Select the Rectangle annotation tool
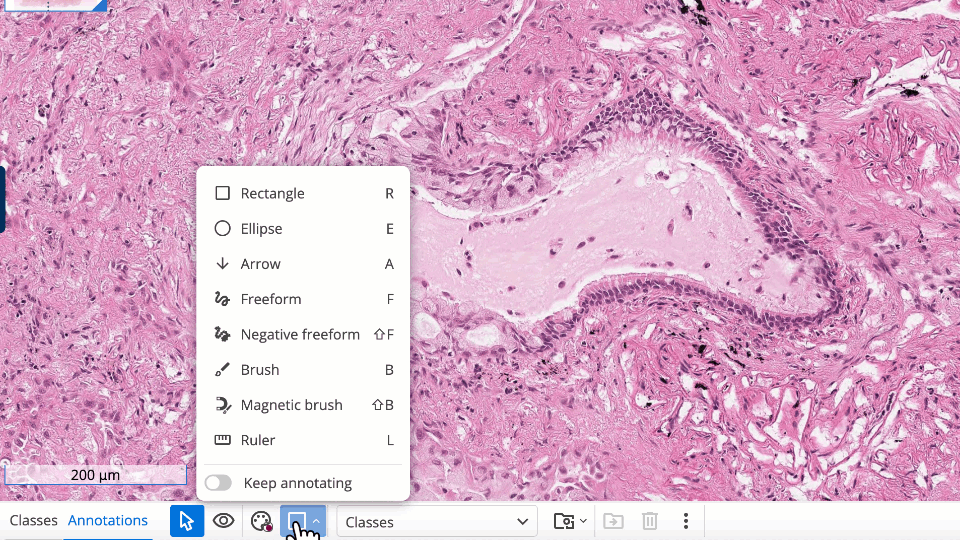The image size is (960, 540). 272,194
